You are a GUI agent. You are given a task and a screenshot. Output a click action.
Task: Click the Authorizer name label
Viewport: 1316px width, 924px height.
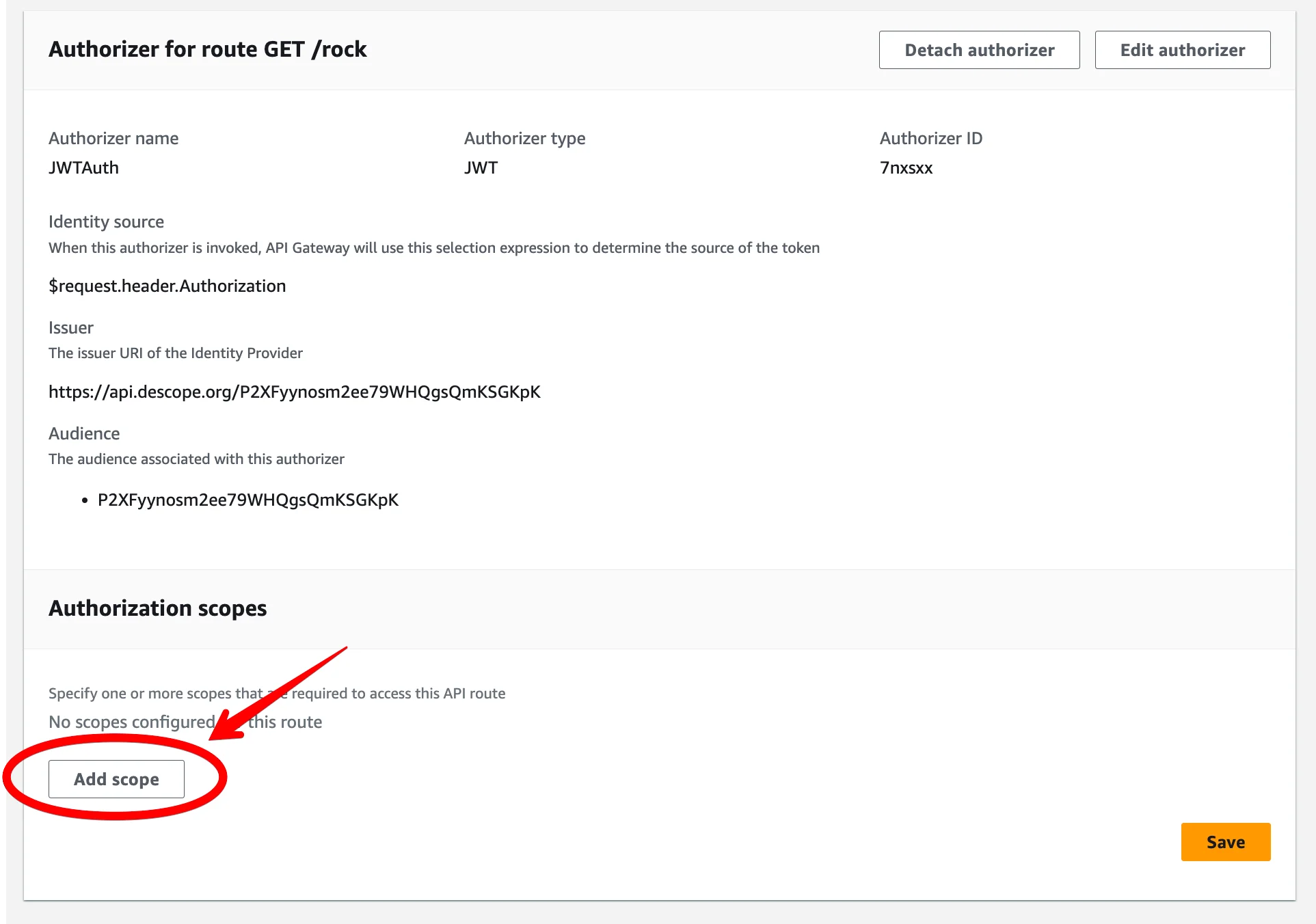[x=113, y=138]
